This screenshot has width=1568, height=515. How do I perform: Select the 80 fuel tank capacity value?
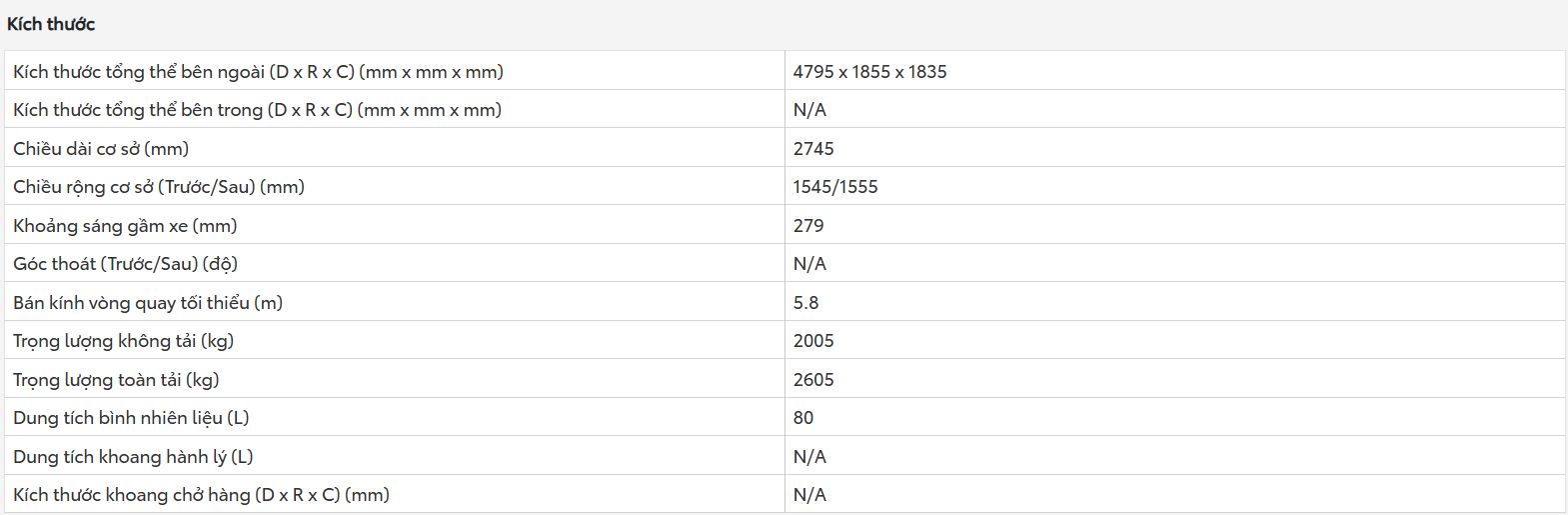(x=803, y=418)
